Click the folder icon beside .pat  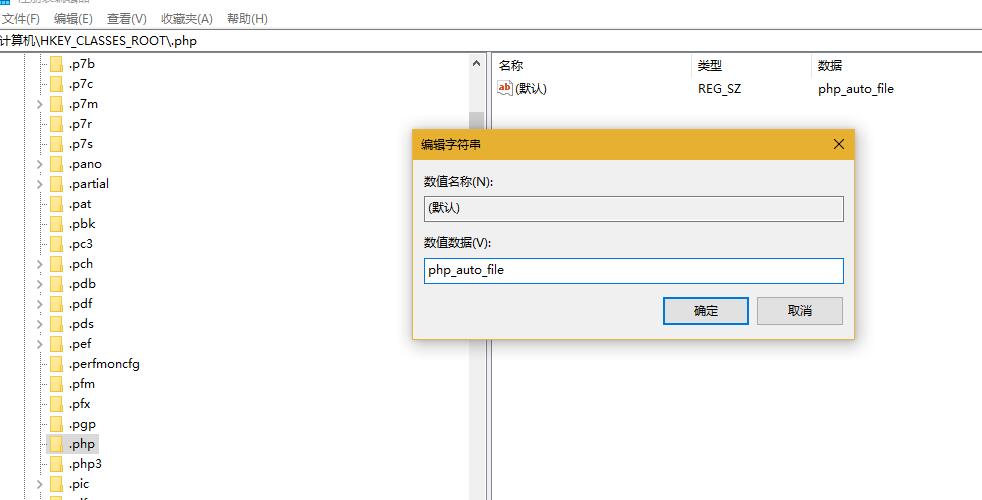56,204
